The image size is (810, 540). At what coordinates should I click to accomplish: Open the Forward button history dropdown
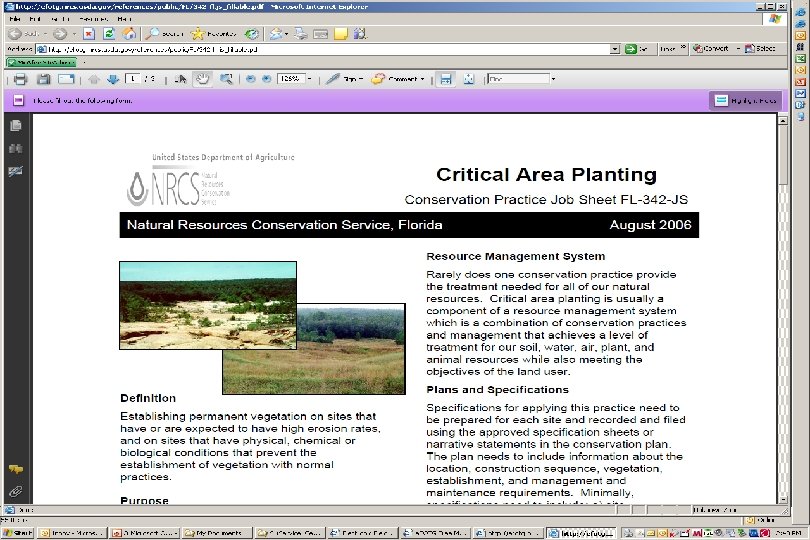74,34
